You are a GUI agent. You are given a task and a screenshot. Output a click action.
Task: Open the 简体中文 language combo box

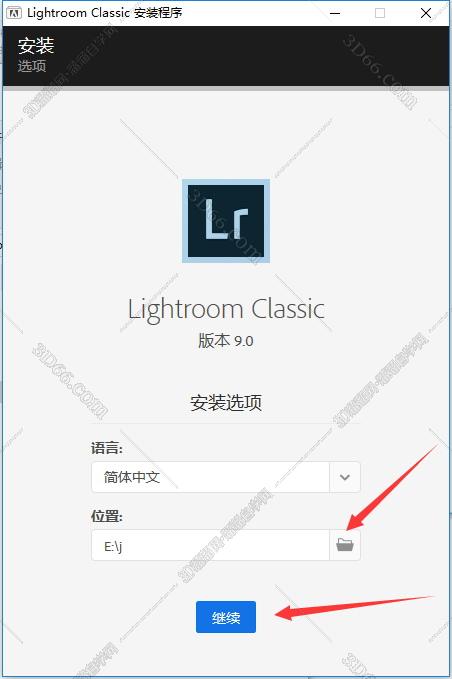coord(226,477)
